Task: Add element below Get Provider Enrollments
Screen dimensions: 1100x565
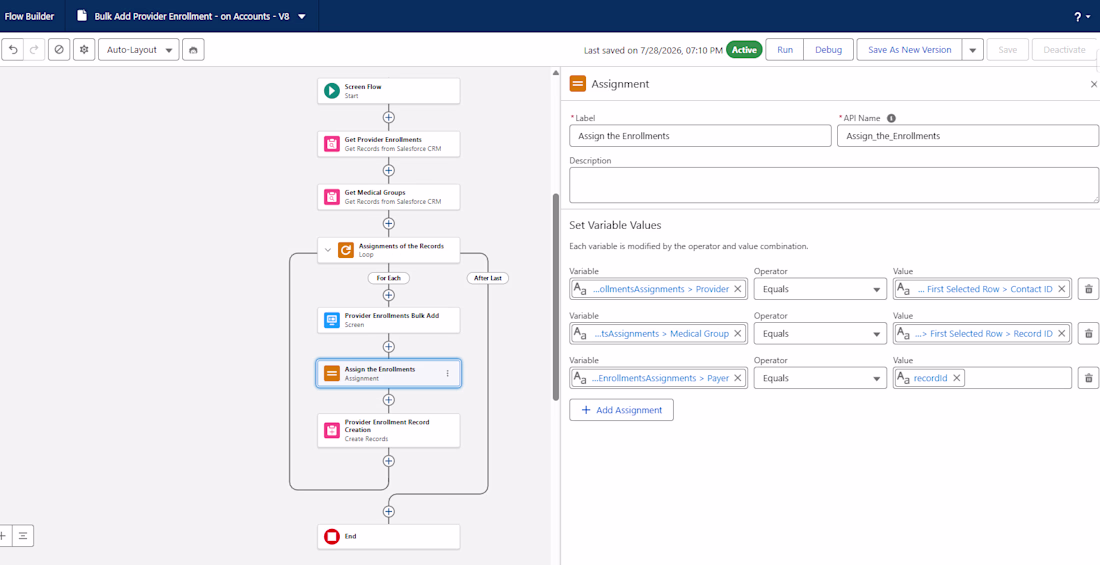Action: (x=389, y=171)
